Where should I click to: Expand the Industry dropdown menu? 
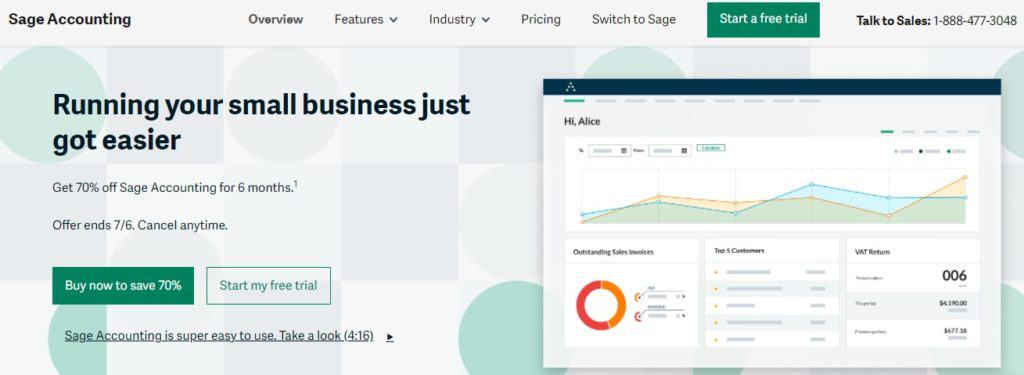point(459,20)
